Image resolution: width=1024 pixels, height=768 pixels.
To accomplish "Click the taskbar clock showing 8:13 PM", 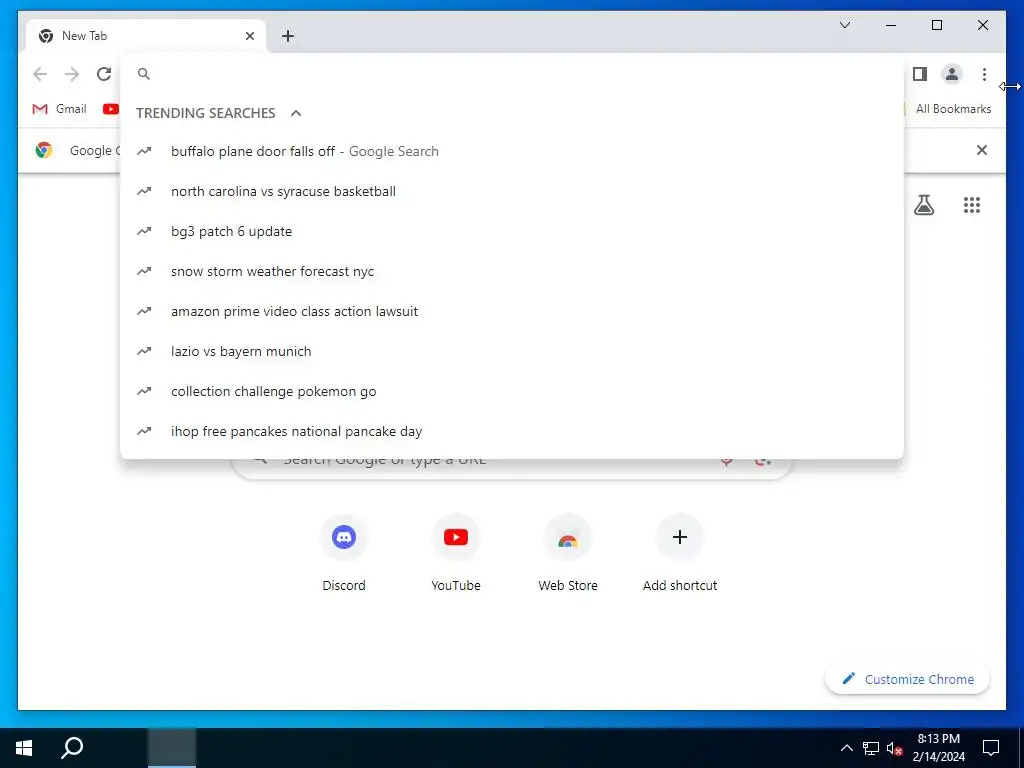I will pyautogui.click(x=938, y=748).
